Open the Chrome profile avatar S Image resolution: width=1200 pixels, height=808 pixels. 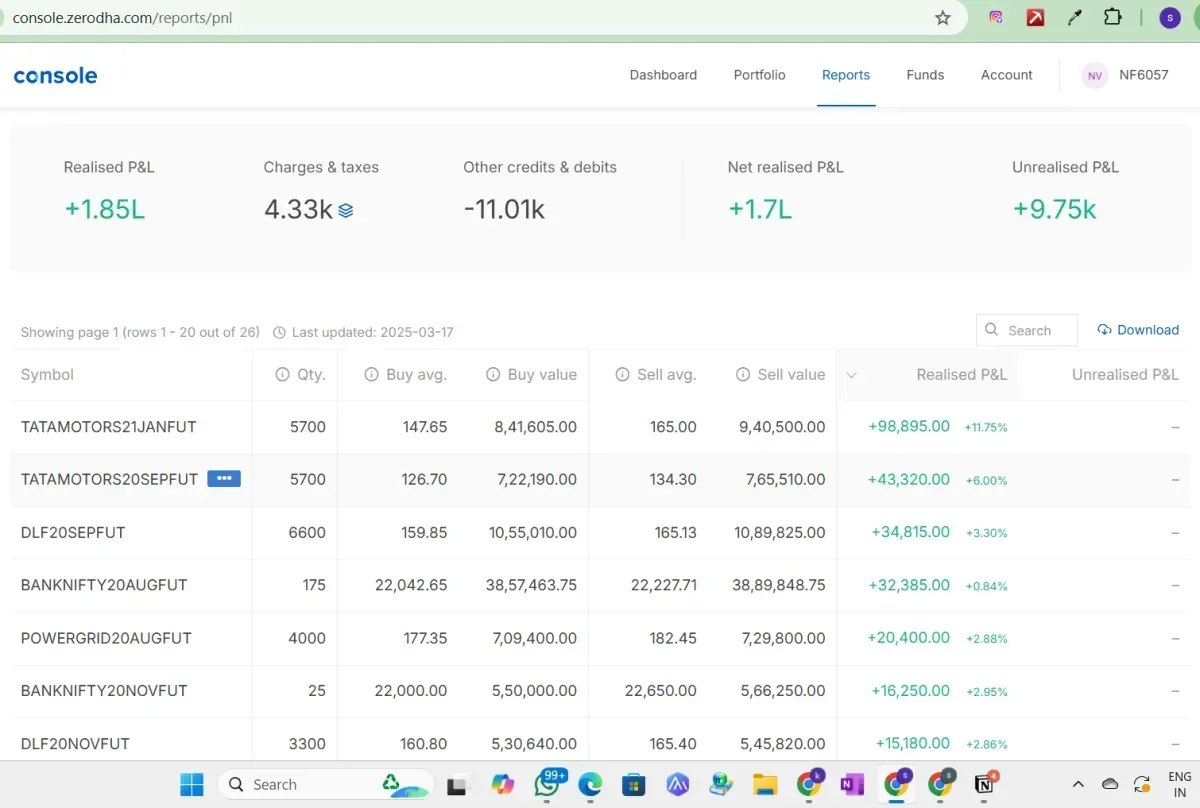(1170, 17)
